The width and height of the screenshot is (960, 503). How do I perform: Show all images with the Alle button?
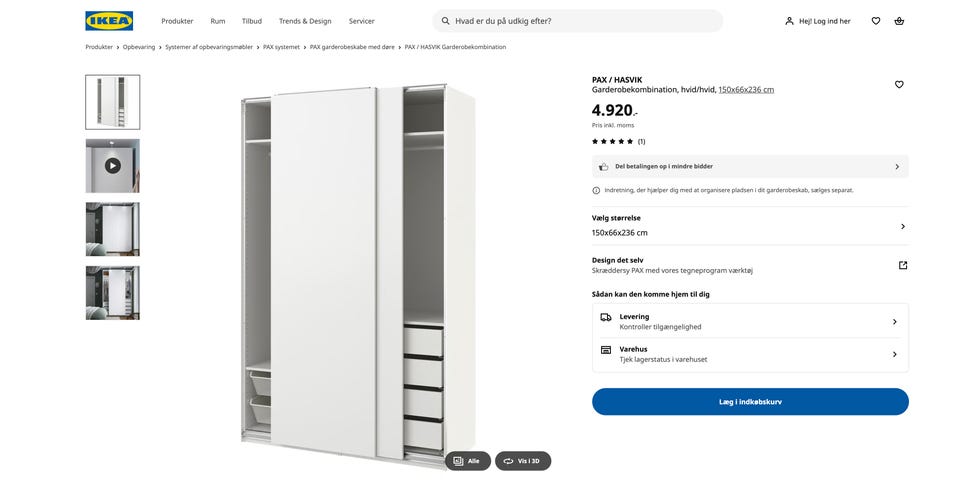click(467, 461)
